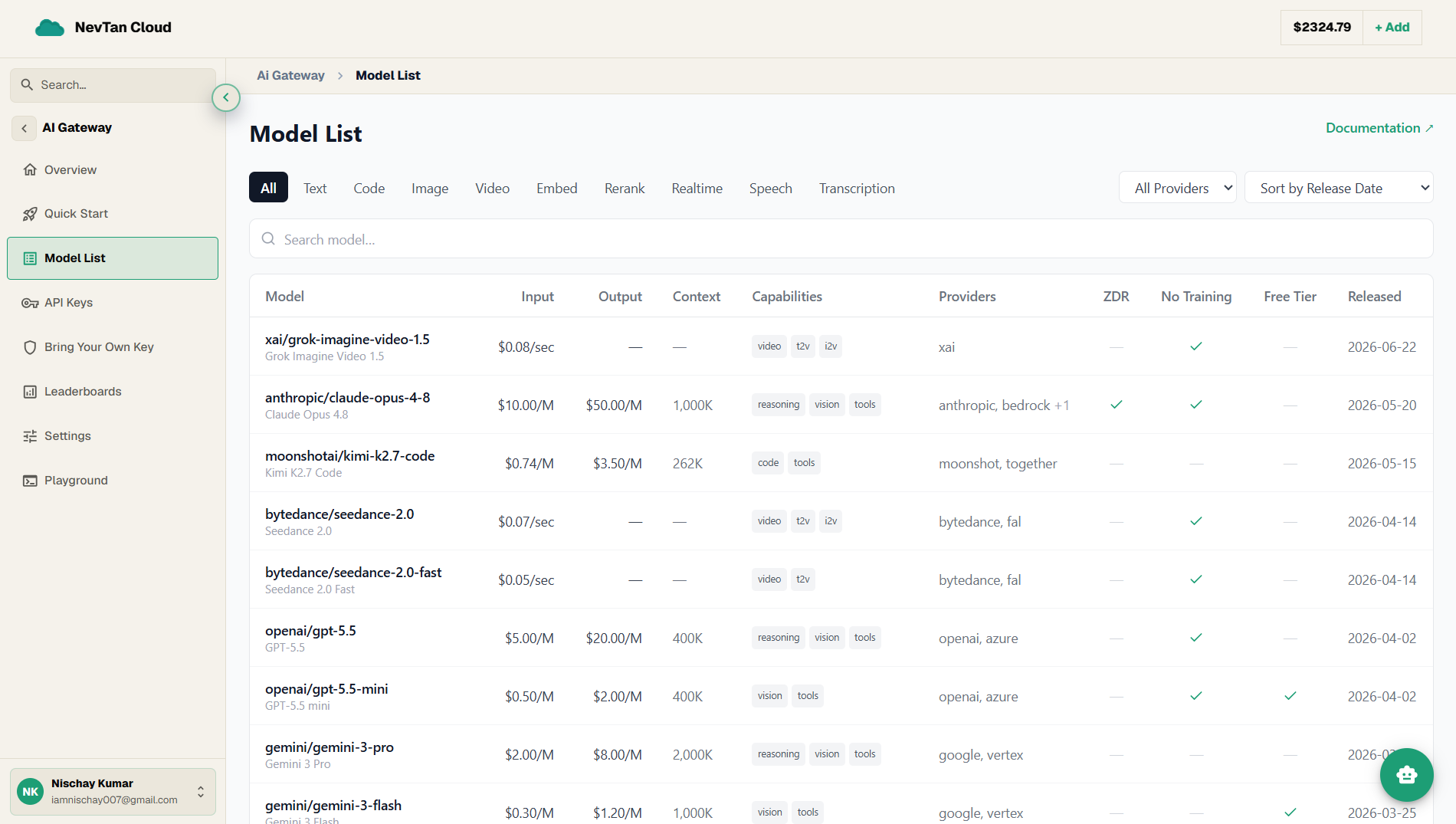Click the Ai Gateway breadcrumb link
1456x824 pixels.
click(290, 75)
